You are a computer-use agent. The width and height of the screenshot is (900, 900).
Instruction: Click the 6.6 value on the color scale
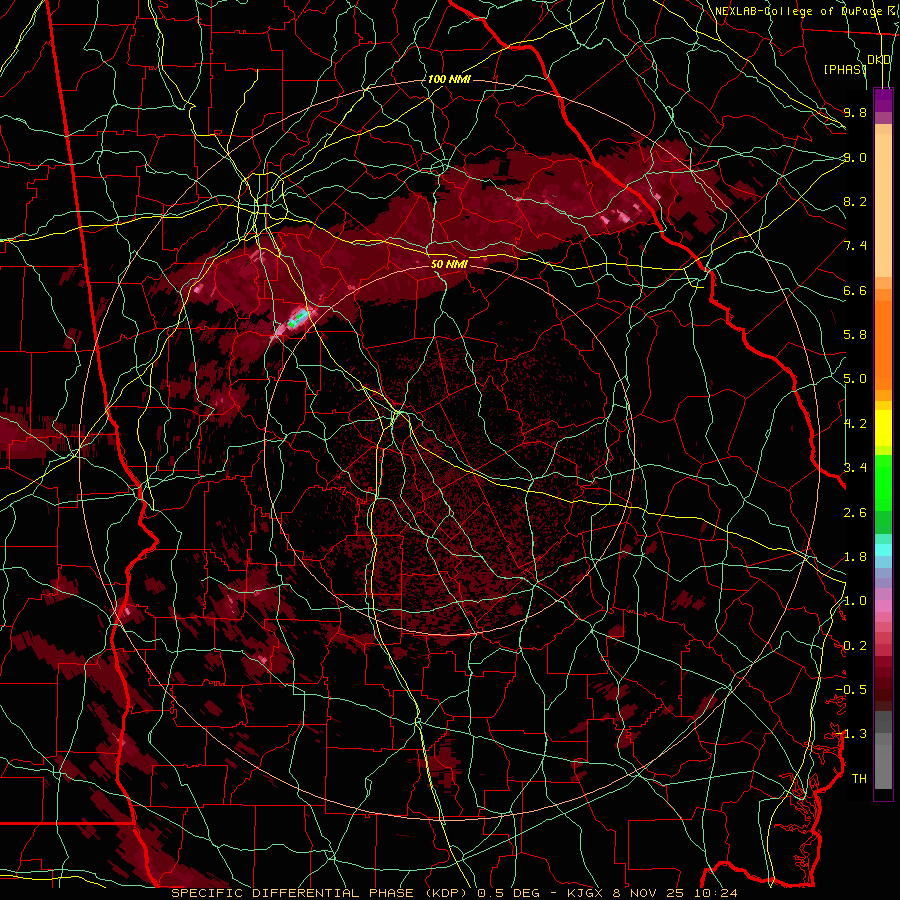(x=855, y=290)
